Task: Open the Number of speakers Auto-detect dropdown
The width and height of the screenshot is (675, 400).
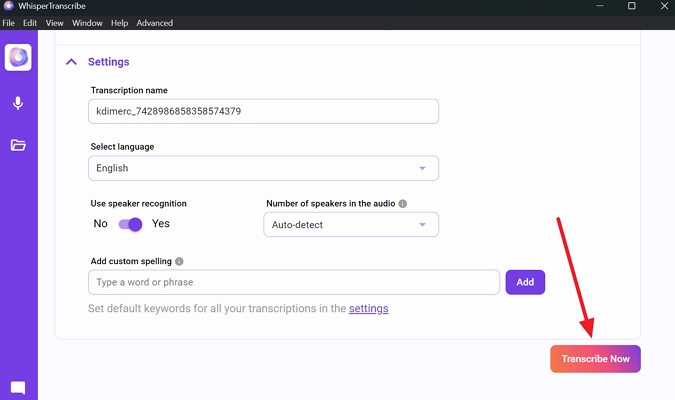Action: [x=351, y=224]
